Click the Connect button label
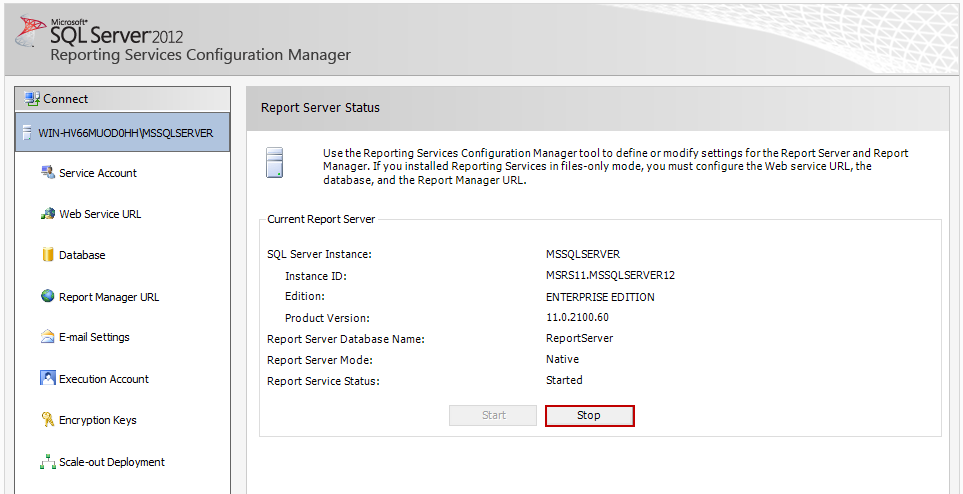The height and width of the screenshot is (494, 963). click(x=66, y=99)
